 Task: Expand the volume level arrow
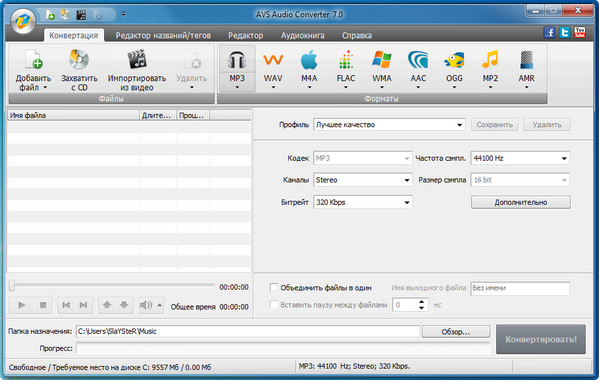point(160,305)
